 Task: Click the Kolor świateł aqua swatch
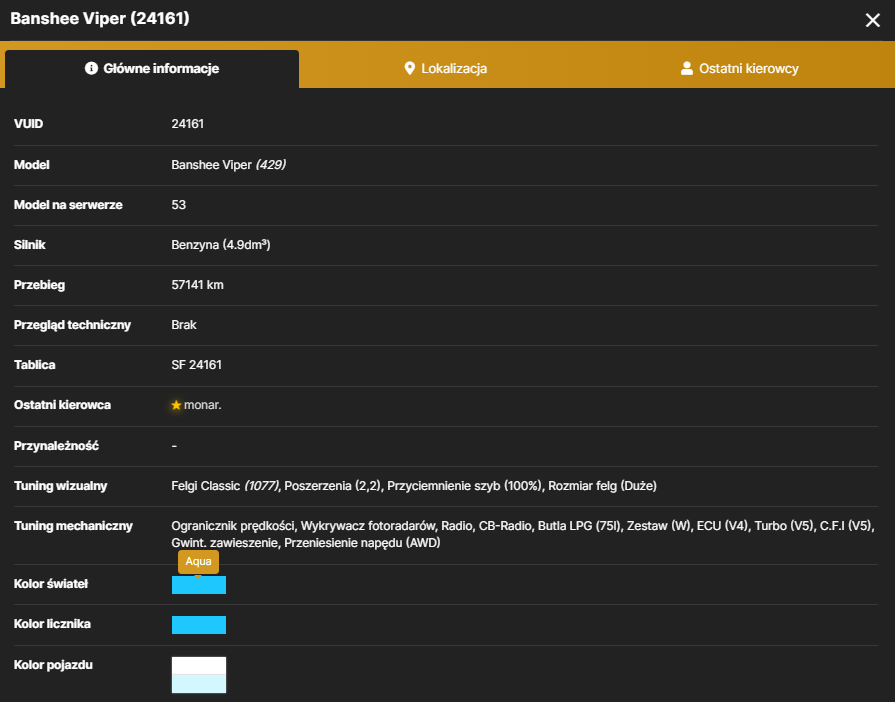[x=199, y=585]
